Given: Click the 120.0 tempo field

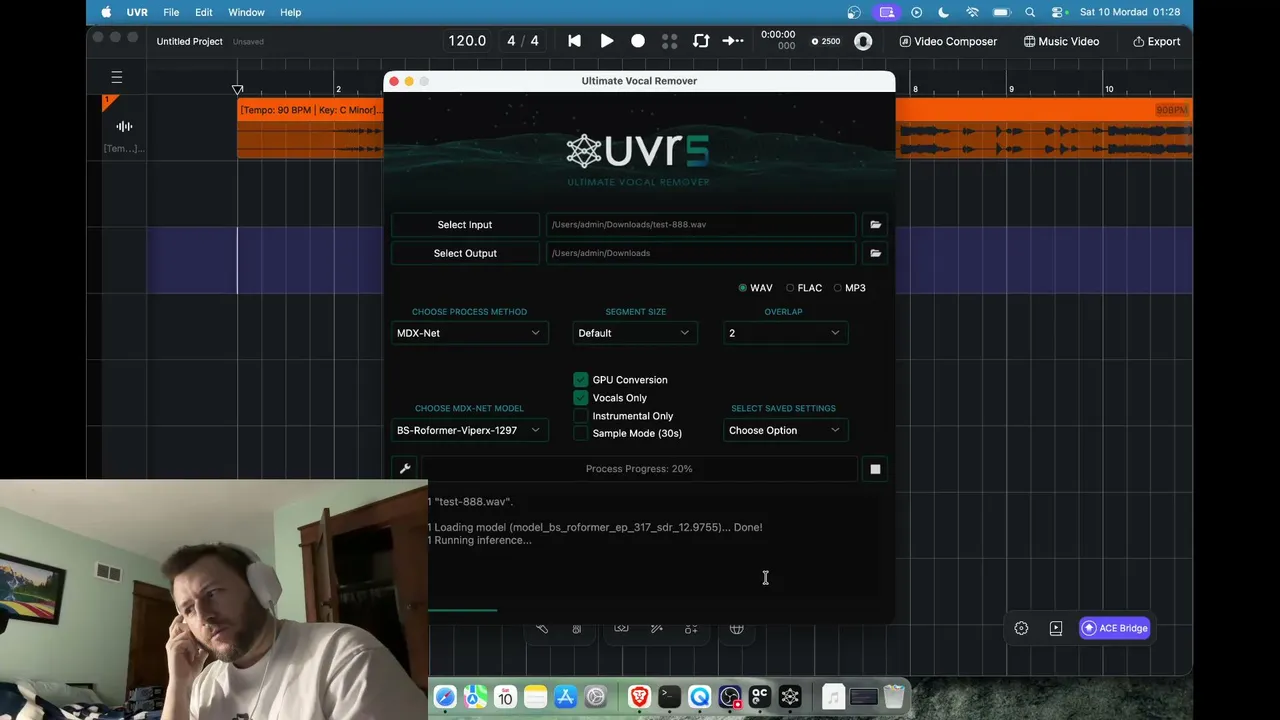Looking at the screenshot, I should (467, 41).
